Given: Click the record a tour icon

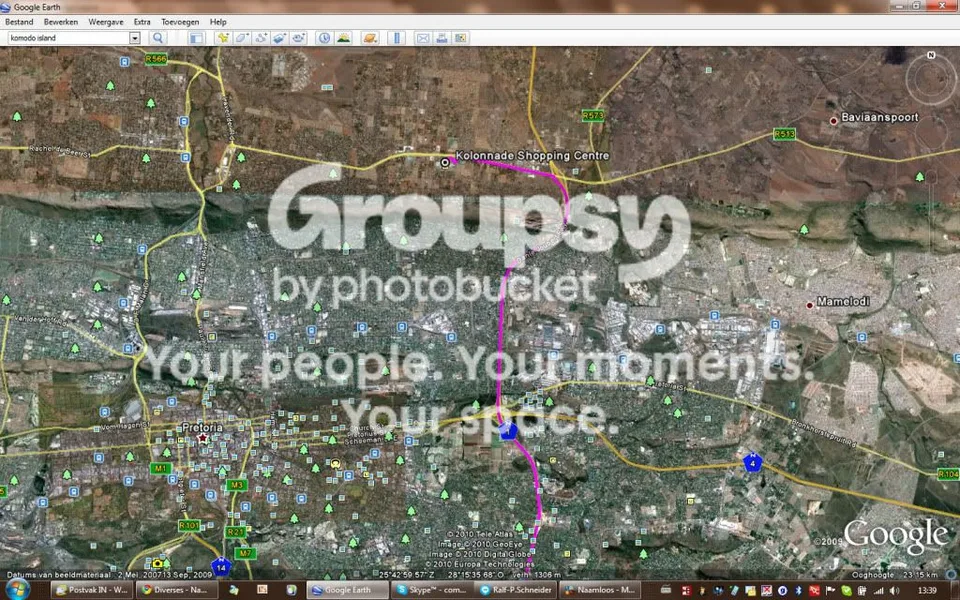Looking at the screenshot, I should coord(299,38).
